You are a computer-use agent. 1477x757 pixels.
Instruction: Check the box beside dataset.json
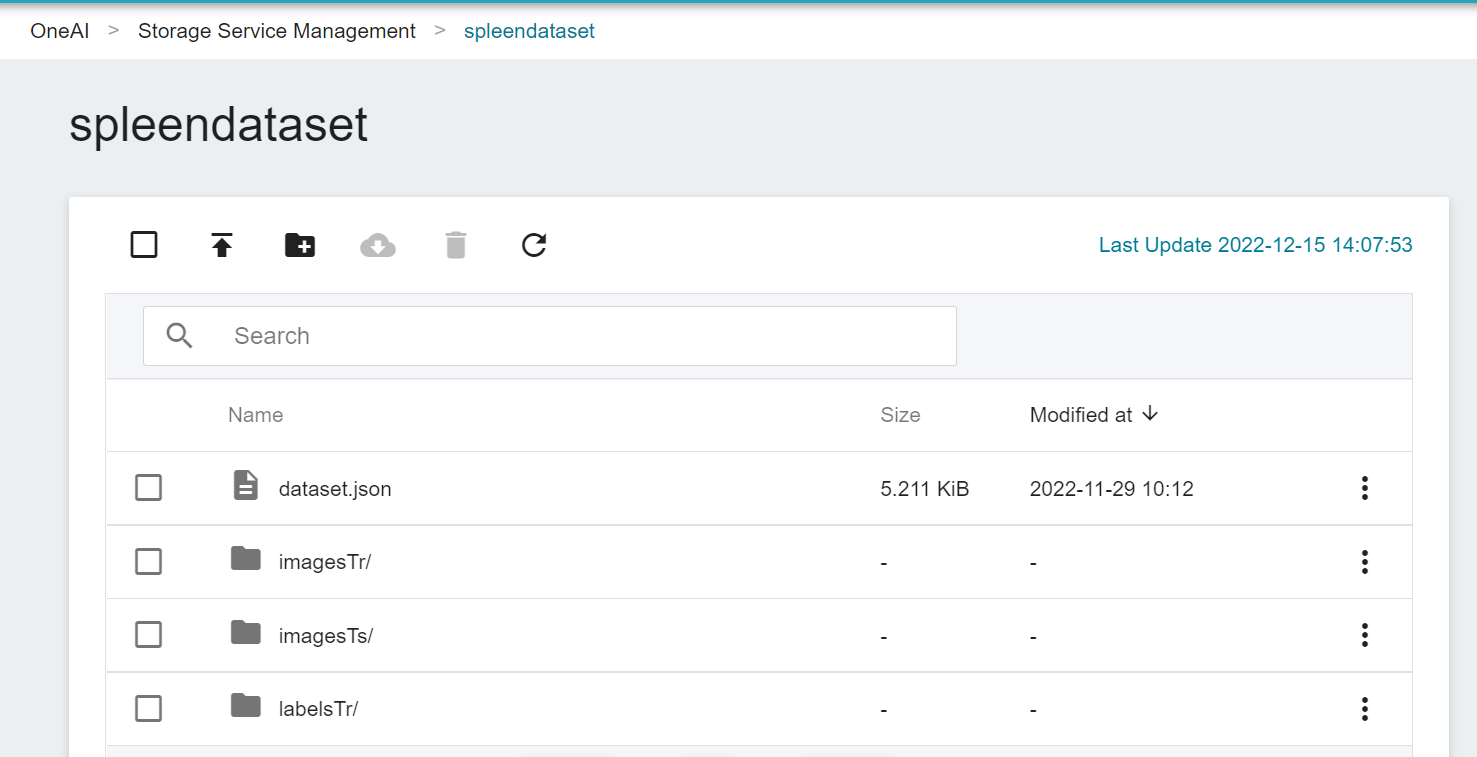coord(149,488)
